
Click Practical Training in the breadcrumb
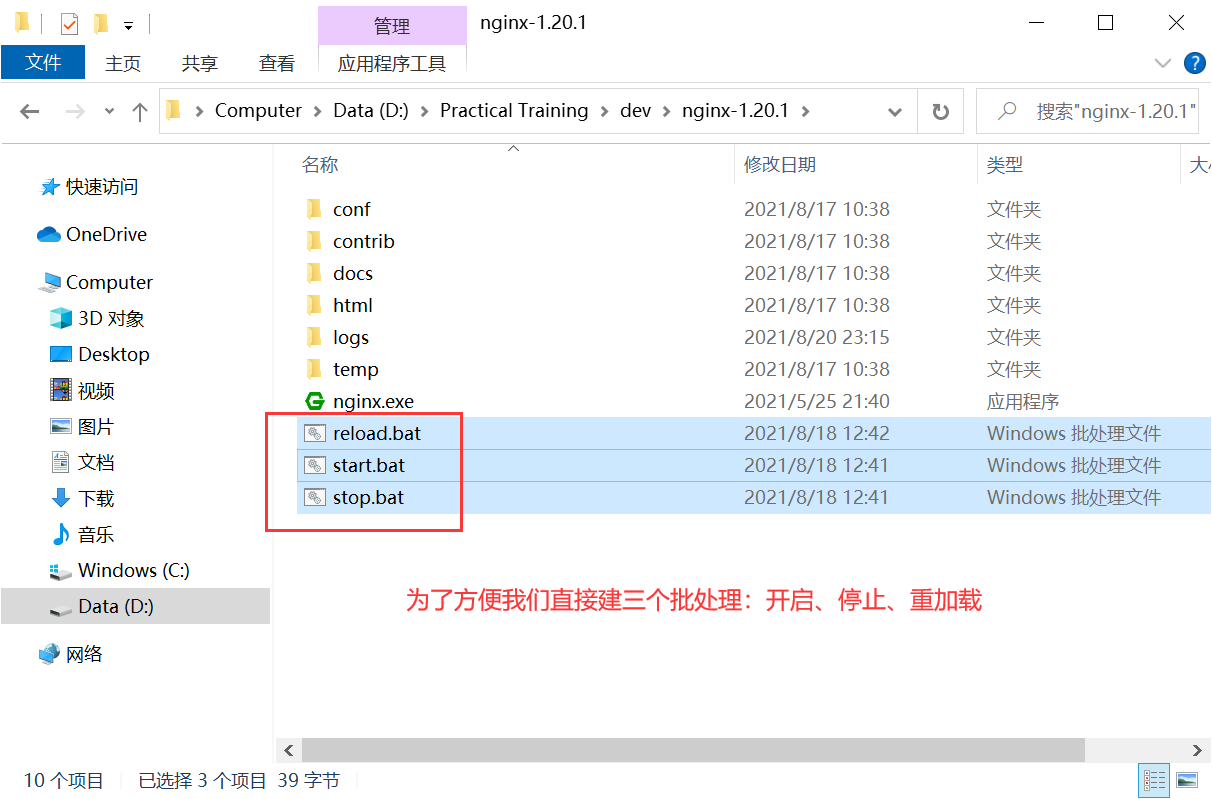[x=514, y=110]
